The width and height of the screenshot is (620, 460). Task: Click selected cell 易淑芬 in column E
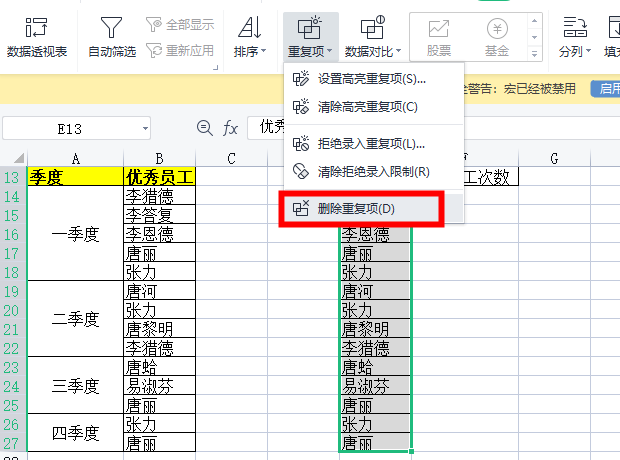[x=375, y=385]
